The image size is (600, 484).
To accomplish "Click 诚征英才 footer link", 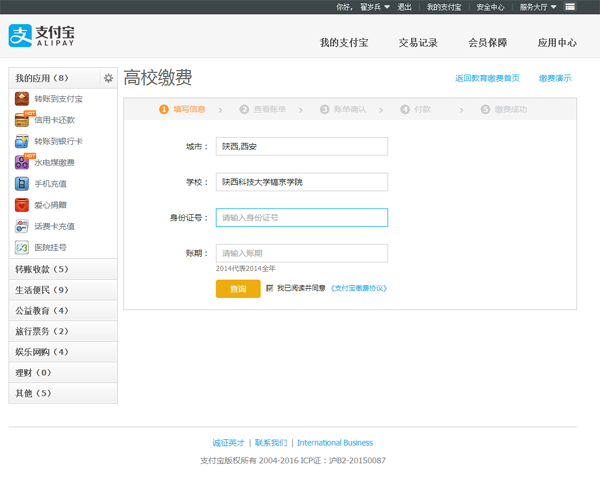I will (228, 443).
